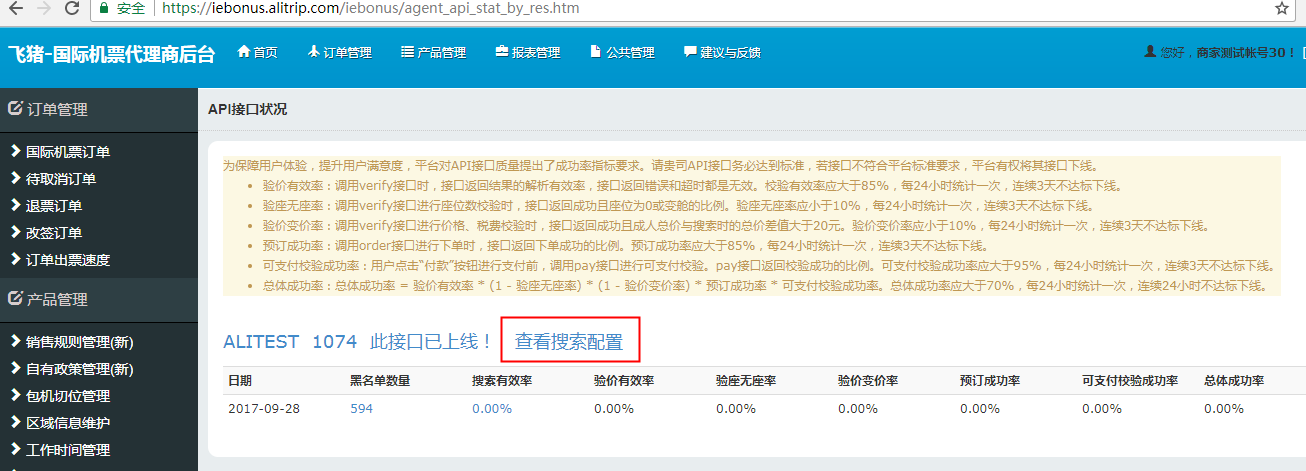Open 国际机票订单 in the sidebar
Screen dimensions: 1306x471
[68, 152]
